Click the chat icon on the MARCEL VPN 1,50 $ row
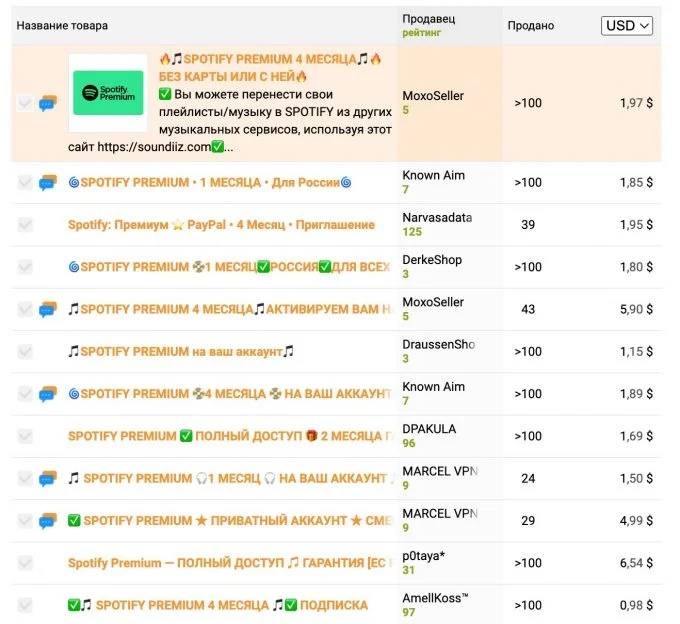680x624 pixels. click(48, 479)
